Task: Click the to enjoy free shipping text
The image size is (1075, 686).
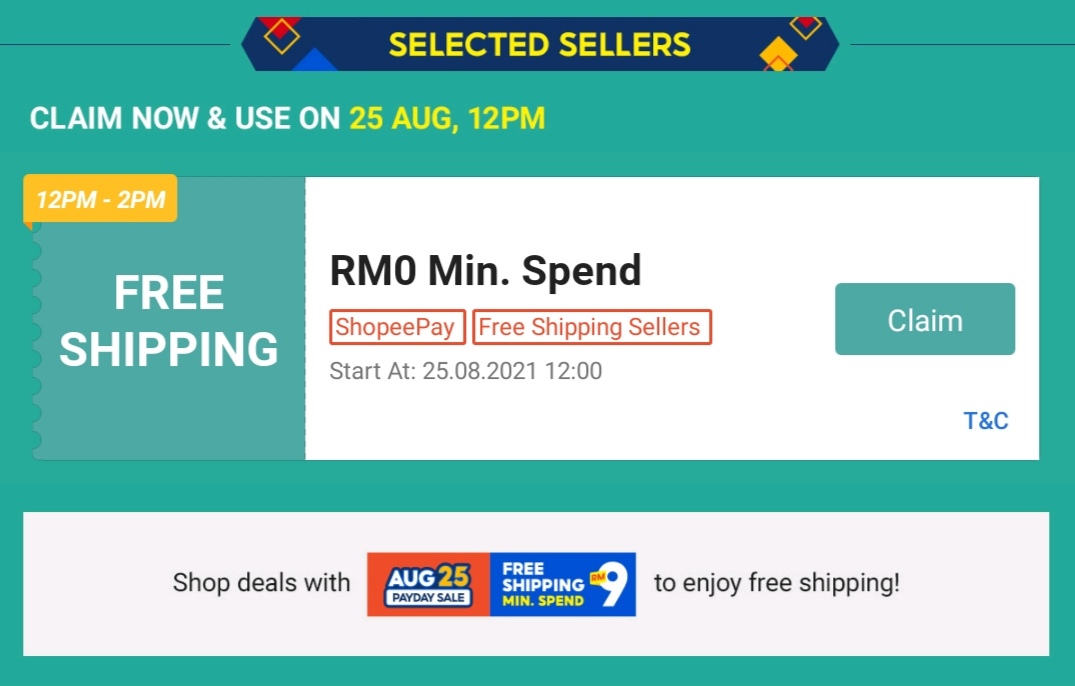Action: 777,583
